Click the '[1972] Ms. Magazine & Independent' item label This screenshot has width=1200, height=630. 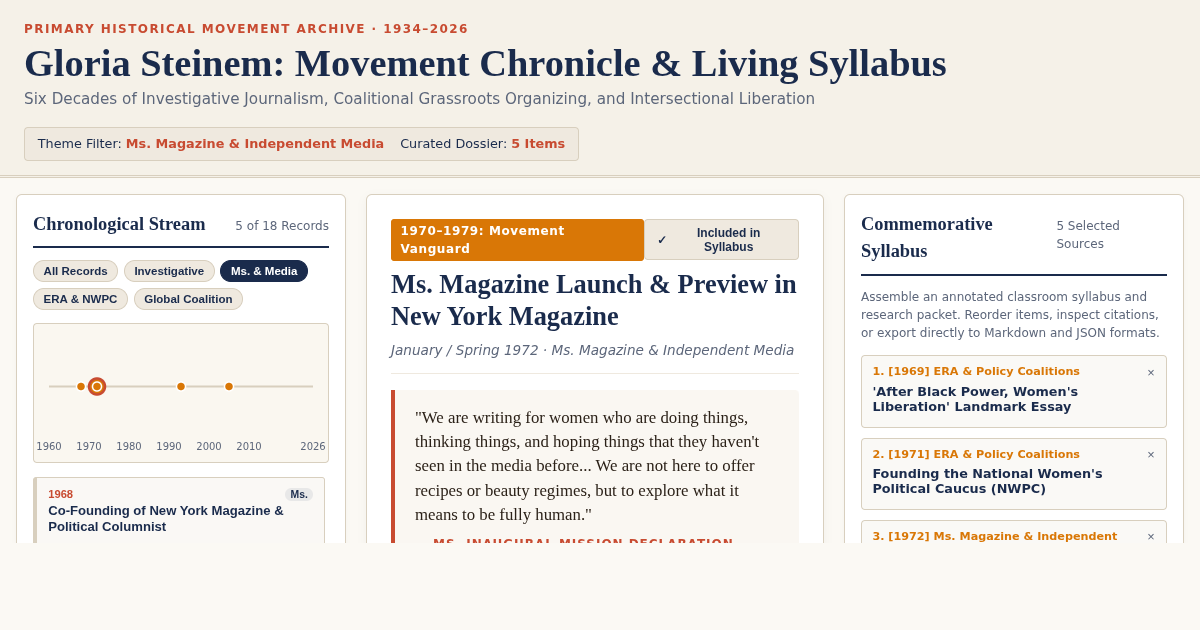[x=995, y=536]
